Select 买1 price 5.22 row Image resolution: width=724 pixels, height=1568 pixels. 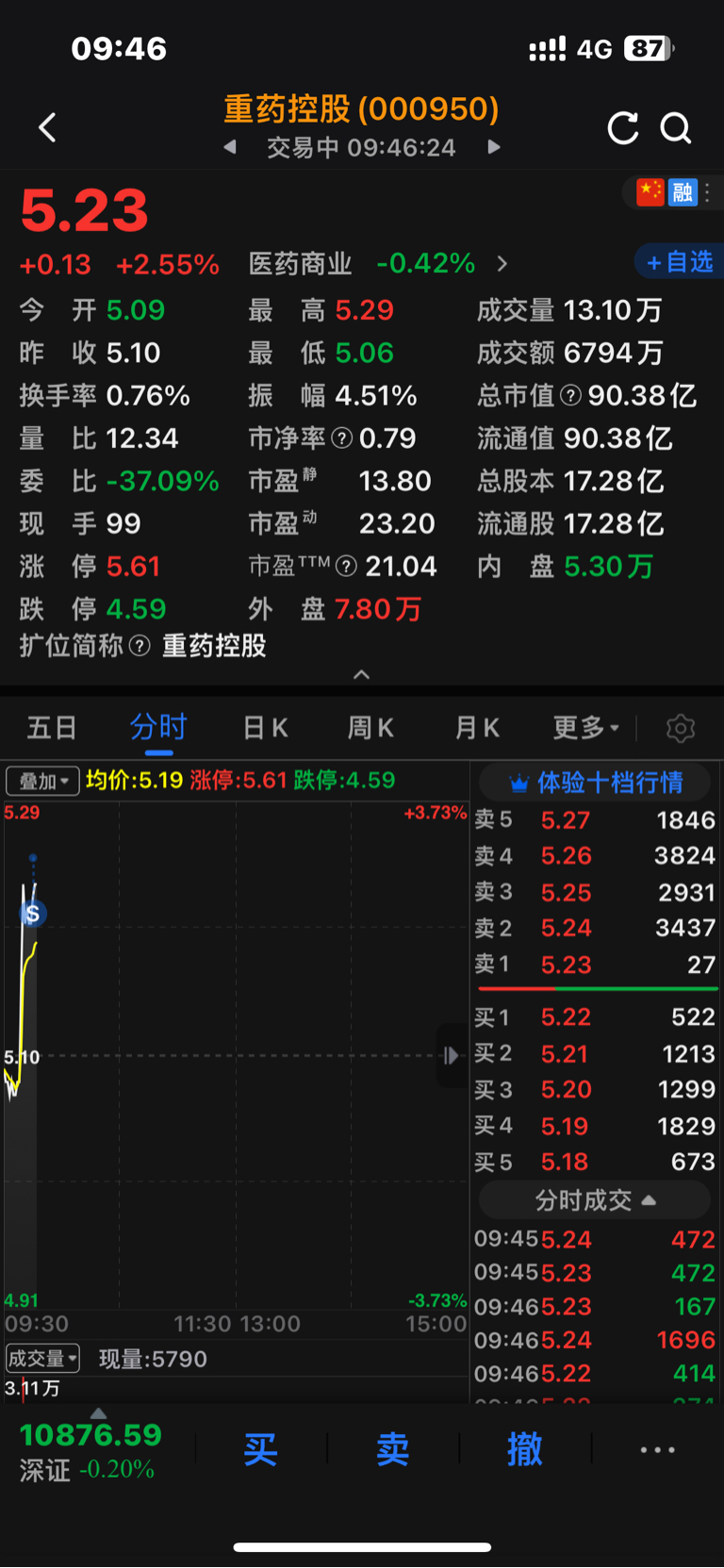[595, 1017]
